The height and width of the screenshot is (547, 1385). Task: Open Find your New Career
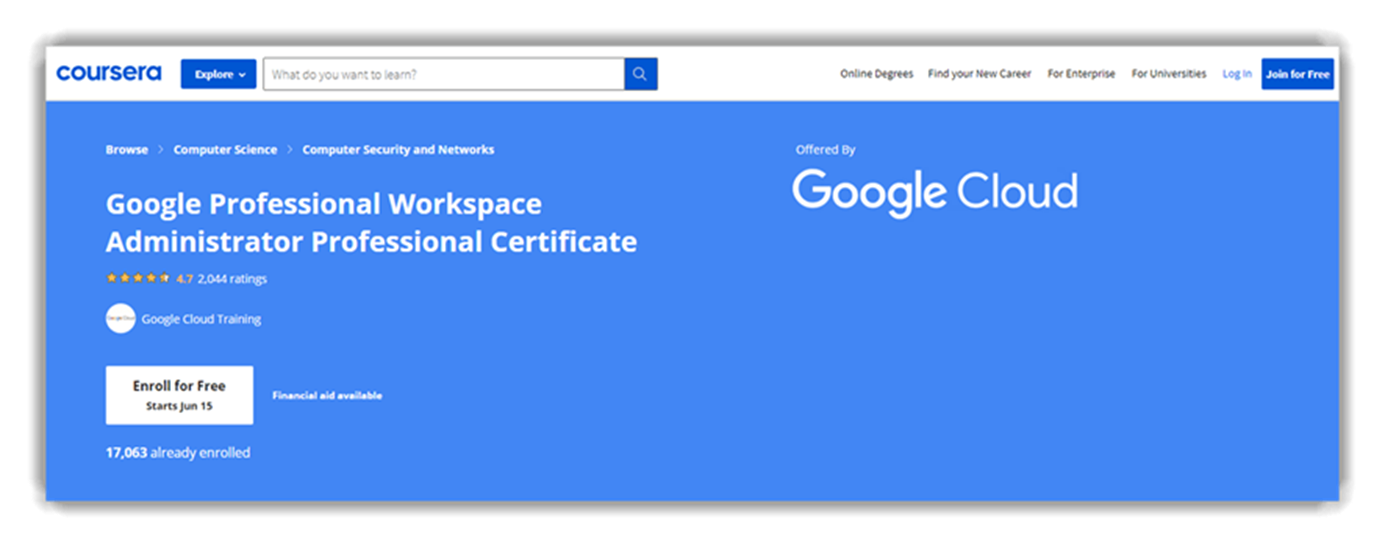coord(979,74)
